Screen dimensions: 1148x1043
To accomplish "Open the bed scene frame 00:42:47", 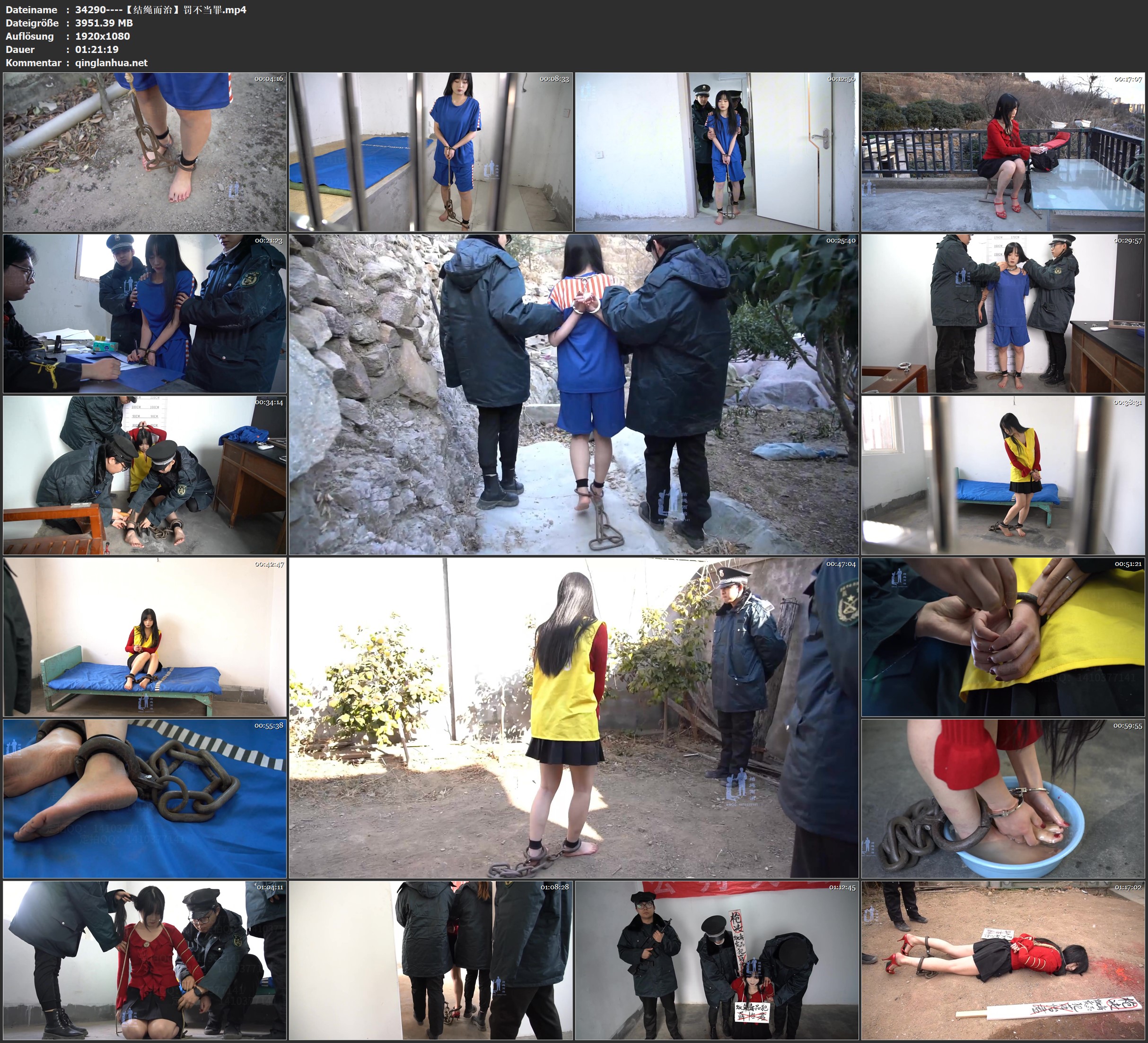I will tap(145, 636).
